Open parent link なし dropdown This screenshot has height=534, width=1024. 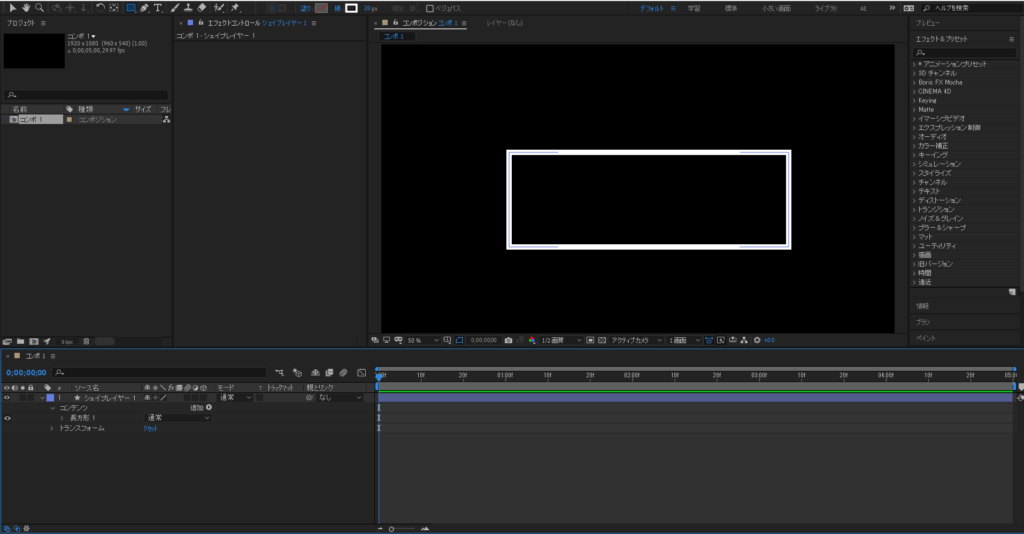(340, 398)
